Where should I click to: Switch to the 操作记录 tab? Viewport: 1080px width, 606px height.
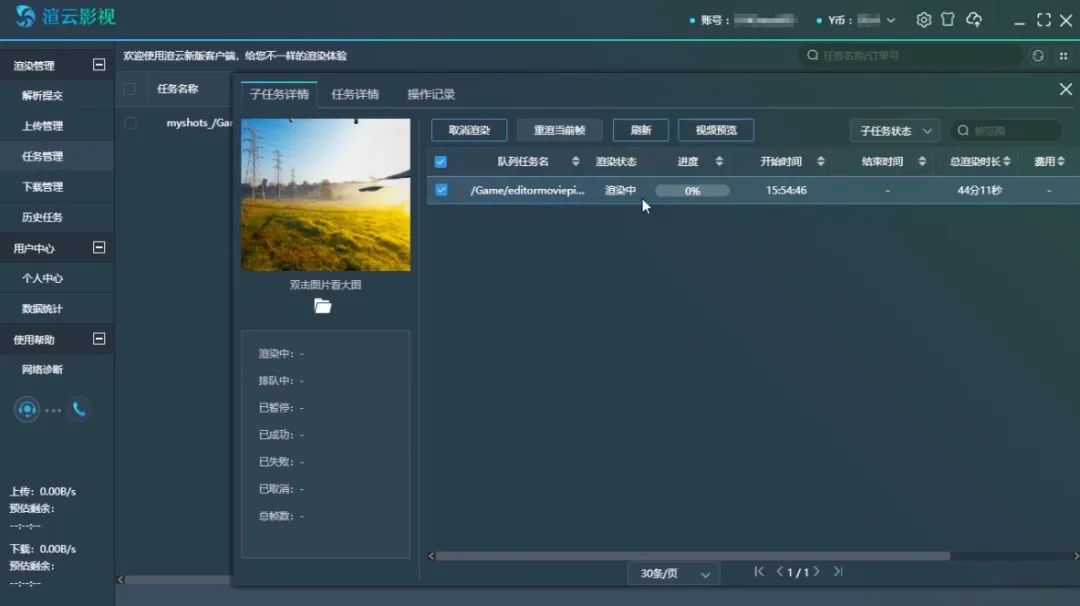[x=431, y=95]
